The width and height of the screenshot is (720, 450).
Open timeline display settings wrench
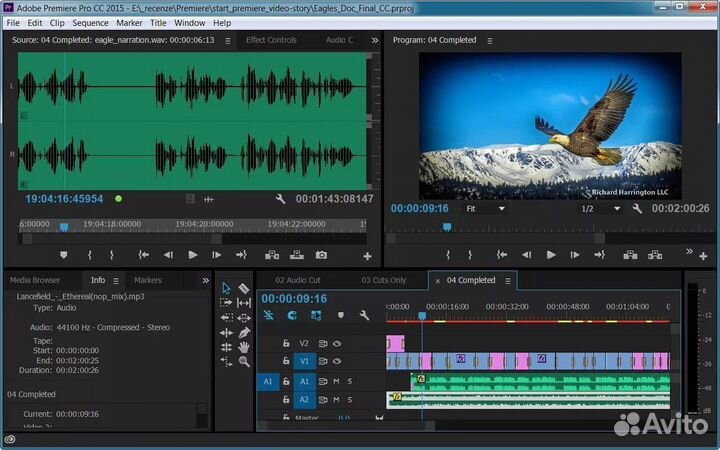(364, 315)
